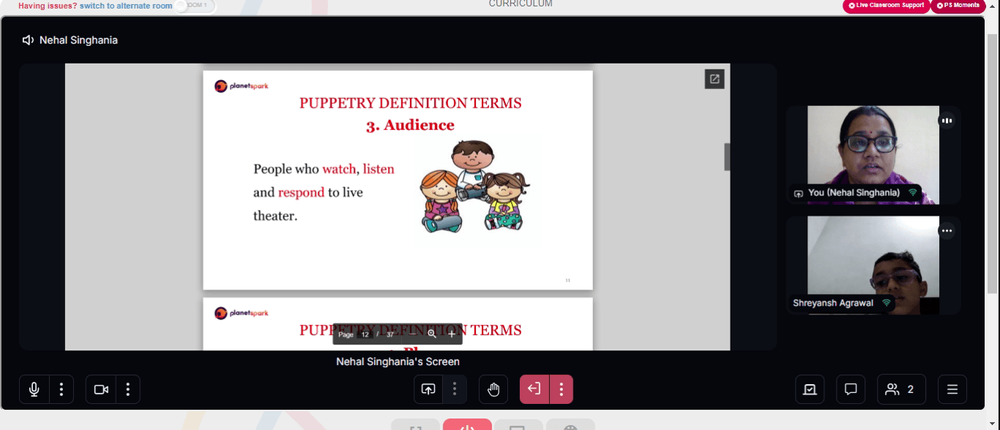
Task: Open microphone options three-dot menu
Action: (x=61, y=389)
